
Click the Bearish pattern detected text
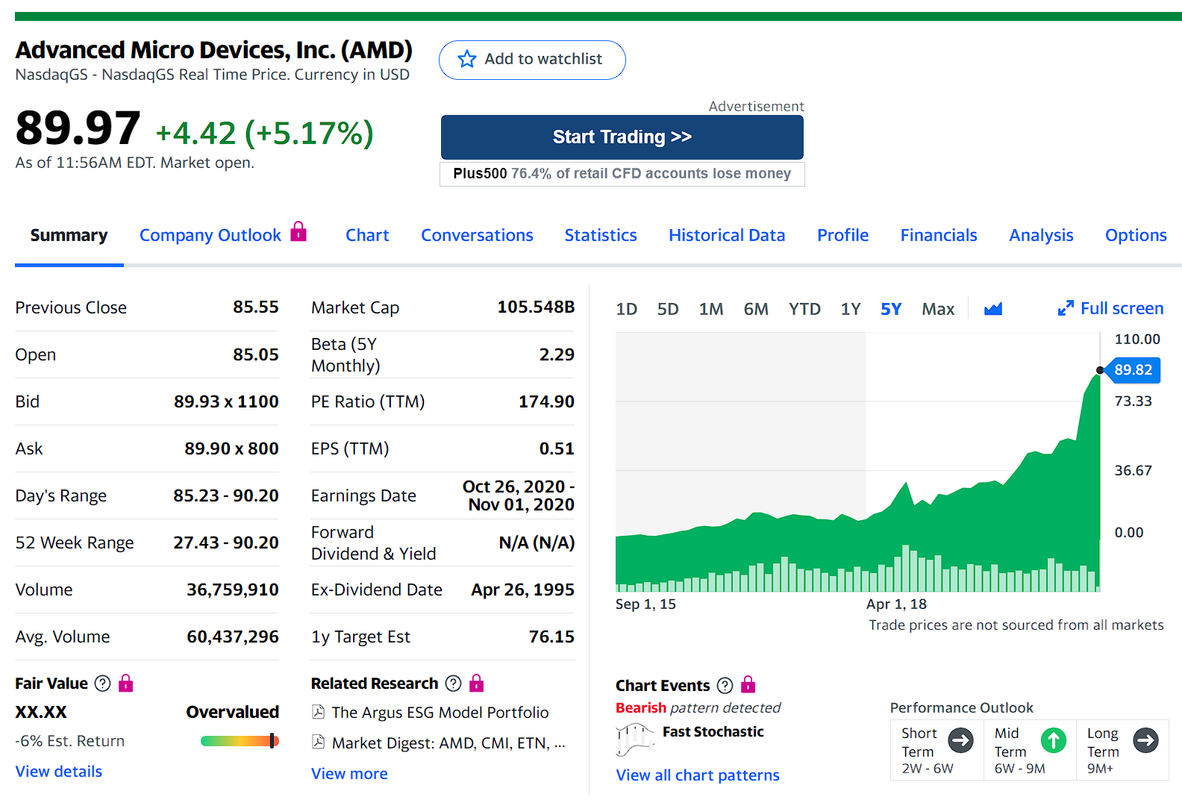pos(698,707)
